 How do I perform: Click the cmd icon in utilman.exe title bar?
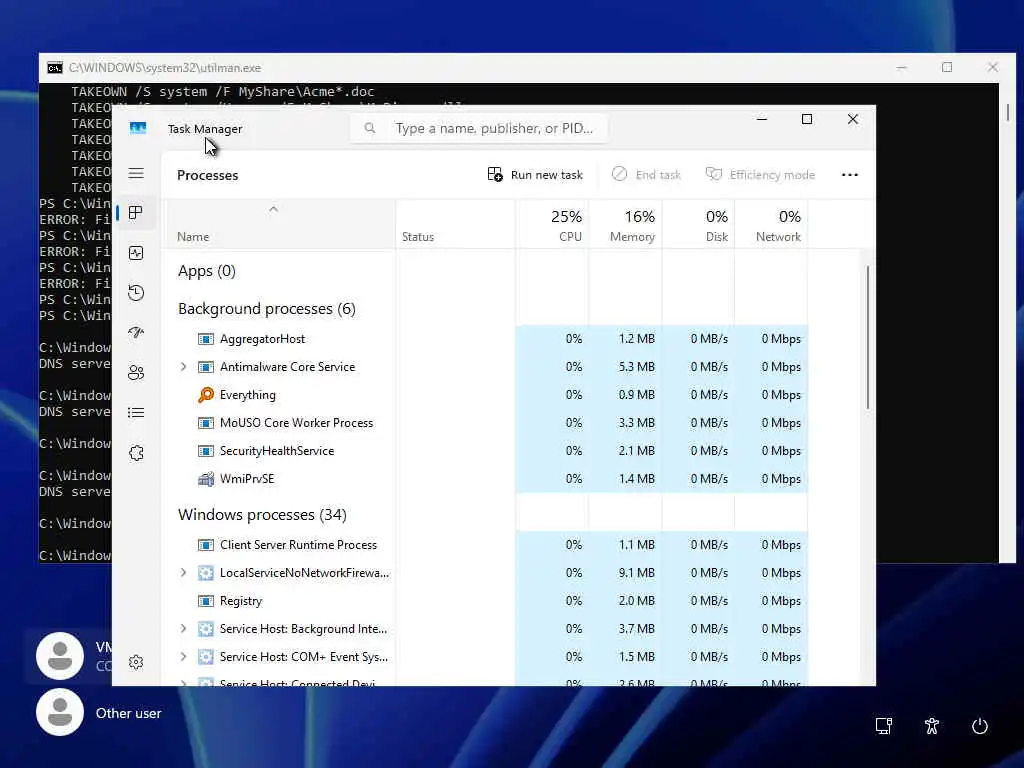55,68
